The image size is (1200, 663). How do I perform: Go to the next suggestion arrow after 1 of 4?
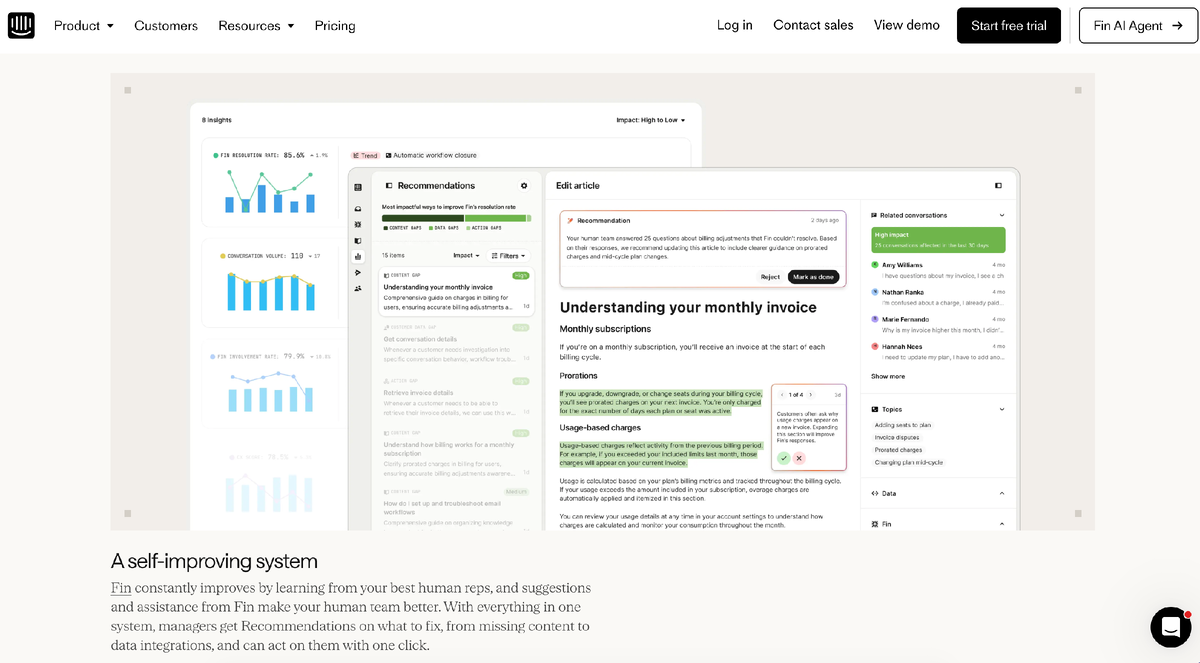[x=810, y=395]
